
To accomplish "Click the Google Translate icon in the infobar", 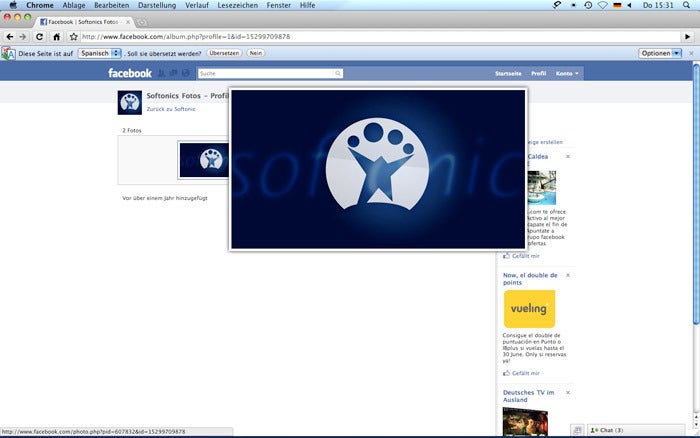I will click(x=8, y=54).
